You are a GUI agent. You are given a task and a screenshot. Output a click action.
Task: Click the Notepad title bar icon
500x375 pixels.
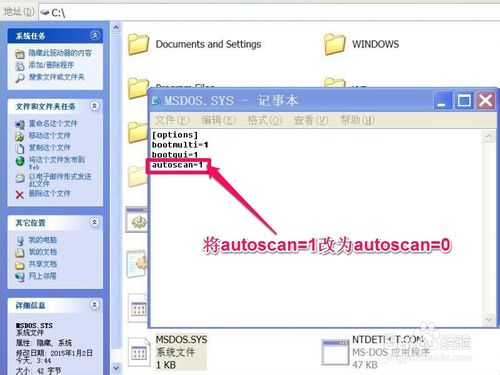point(156,100)
